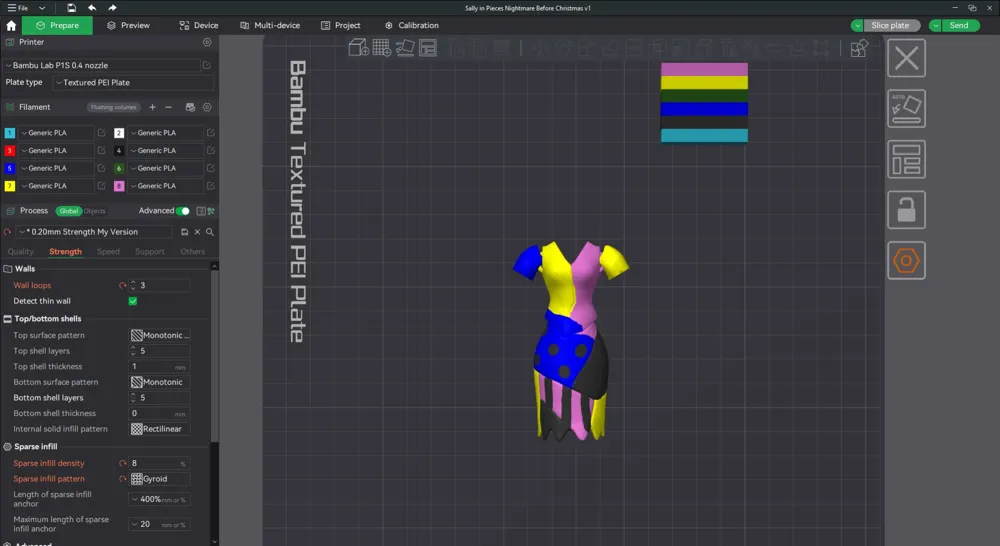Click the red filament 3 color swatch

10,151
